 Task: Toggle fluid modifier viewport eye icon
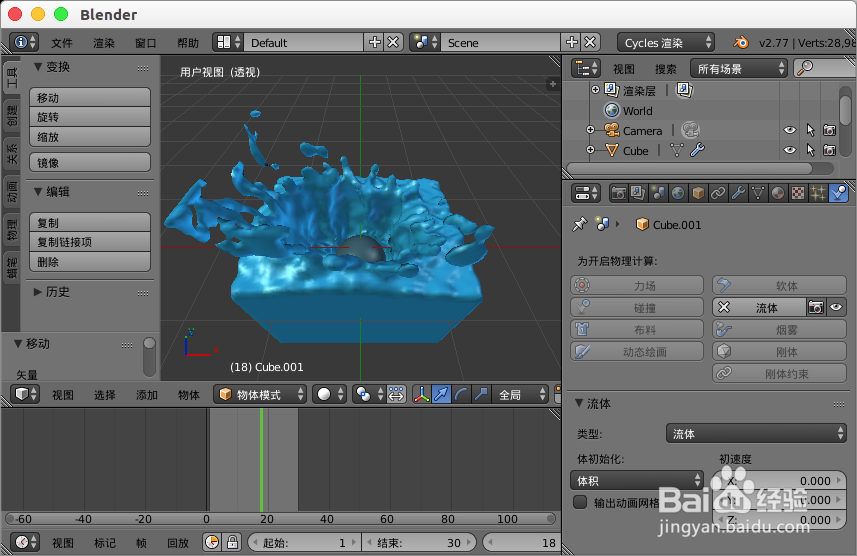click(x=836, y=307)
